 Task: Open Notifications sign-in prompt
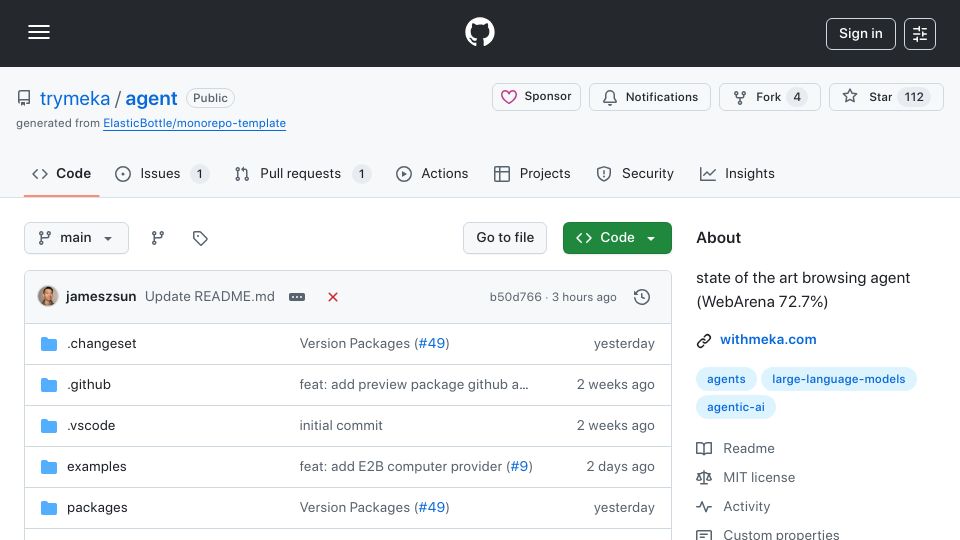(650, 97)
